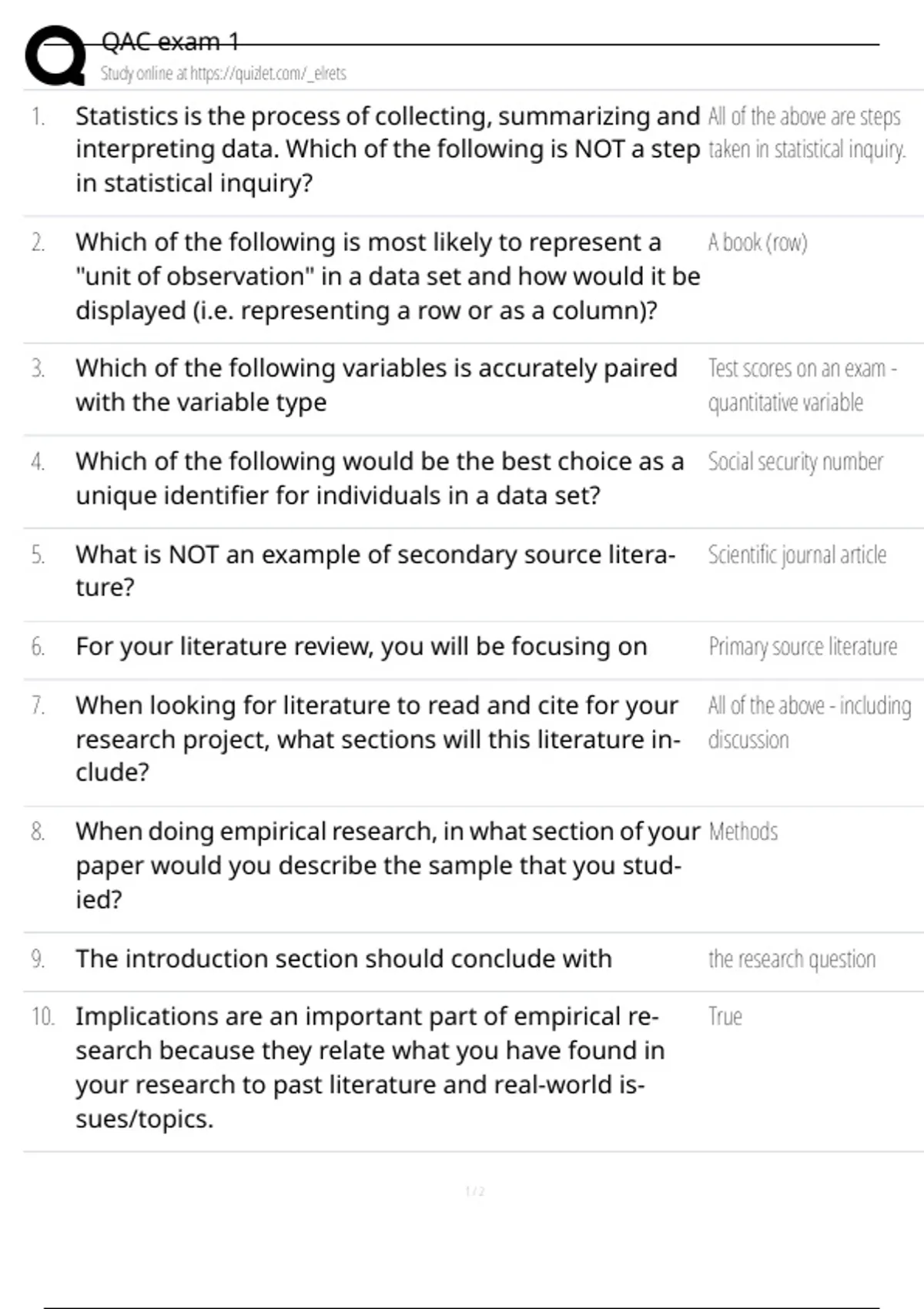This screenshot has height=1309, width=924.
Task: Click the "True" answer for question 10
Action: tap(725, 1017)
